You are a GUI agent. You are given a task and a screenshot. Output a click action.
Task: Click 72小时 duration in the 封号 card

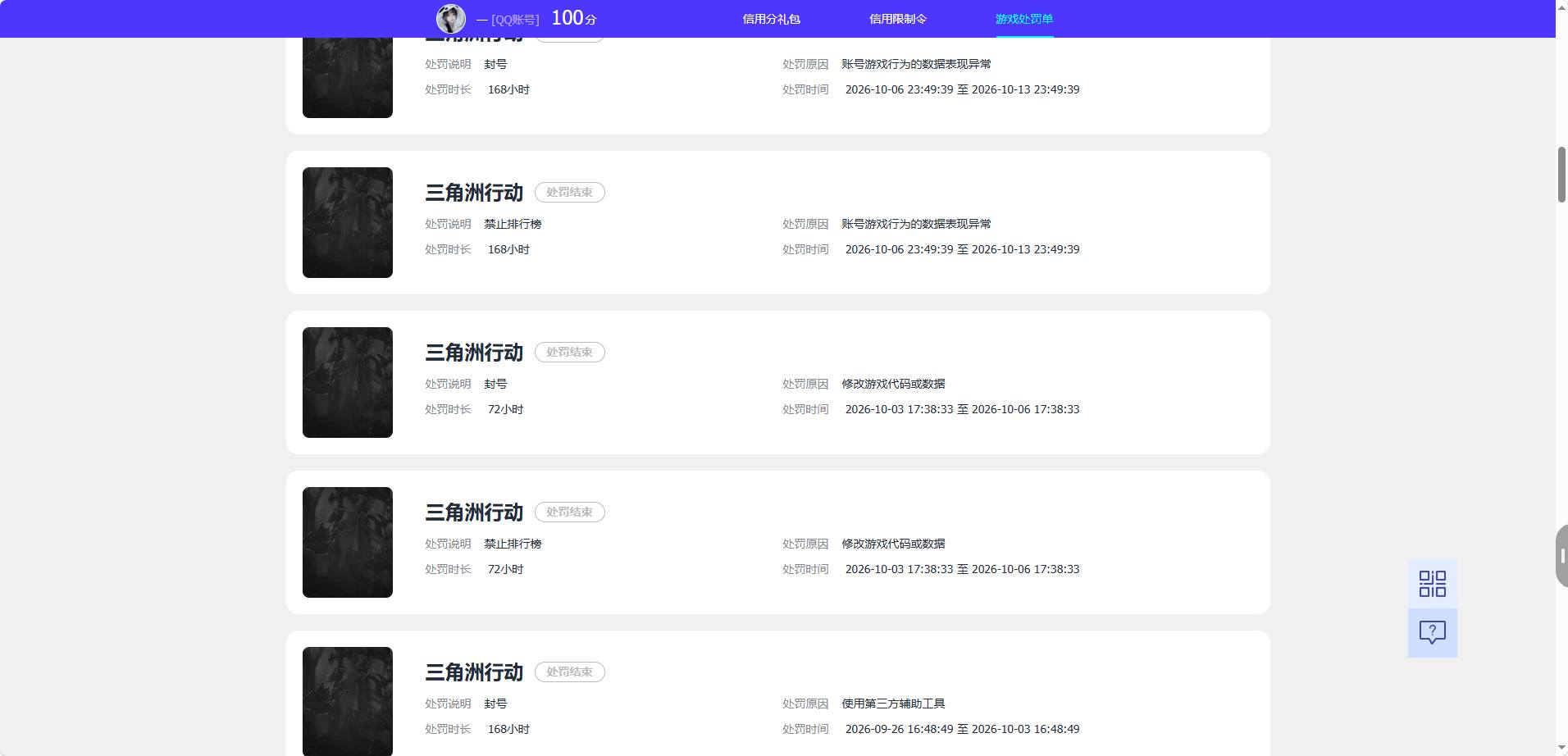[x=505, y=409]
